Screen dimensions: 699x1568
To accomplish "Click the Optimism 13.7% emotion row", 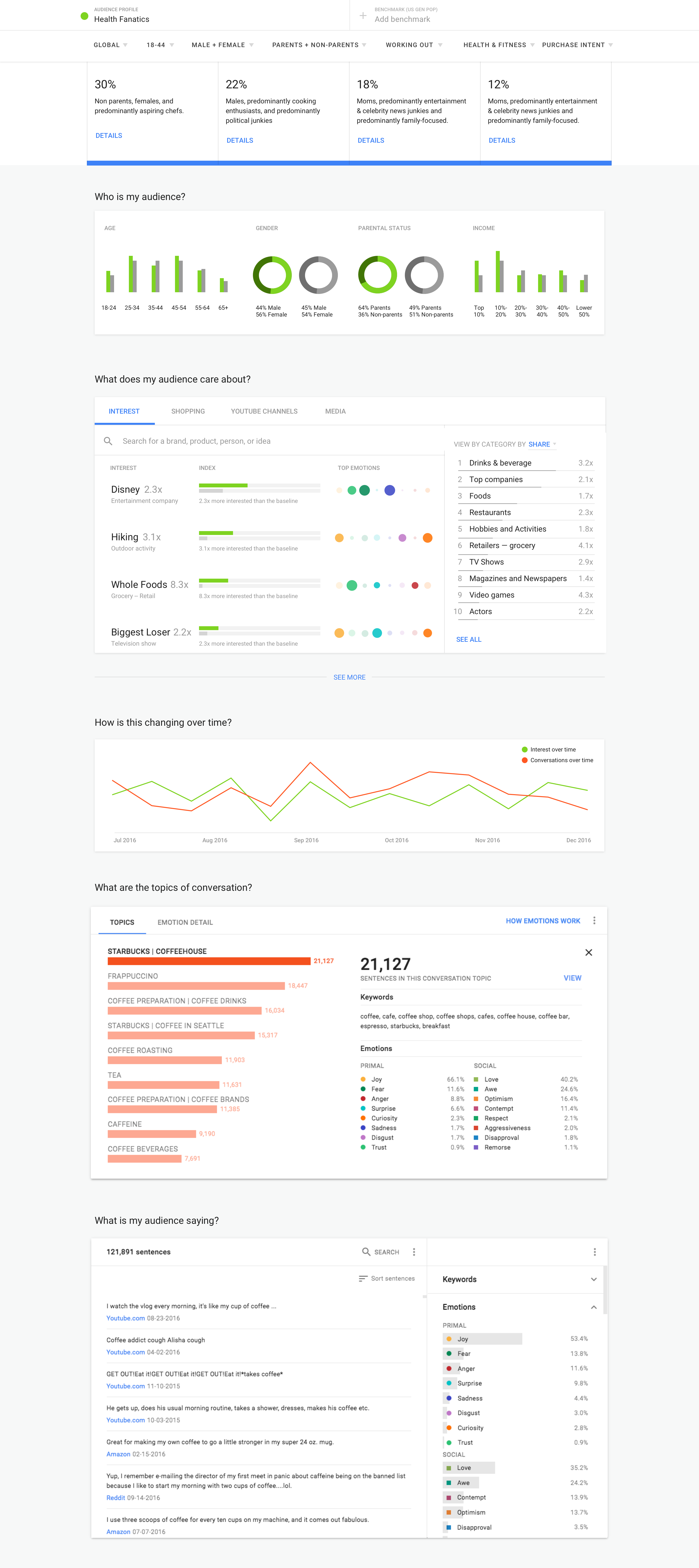I will [x=516, y=1513].
